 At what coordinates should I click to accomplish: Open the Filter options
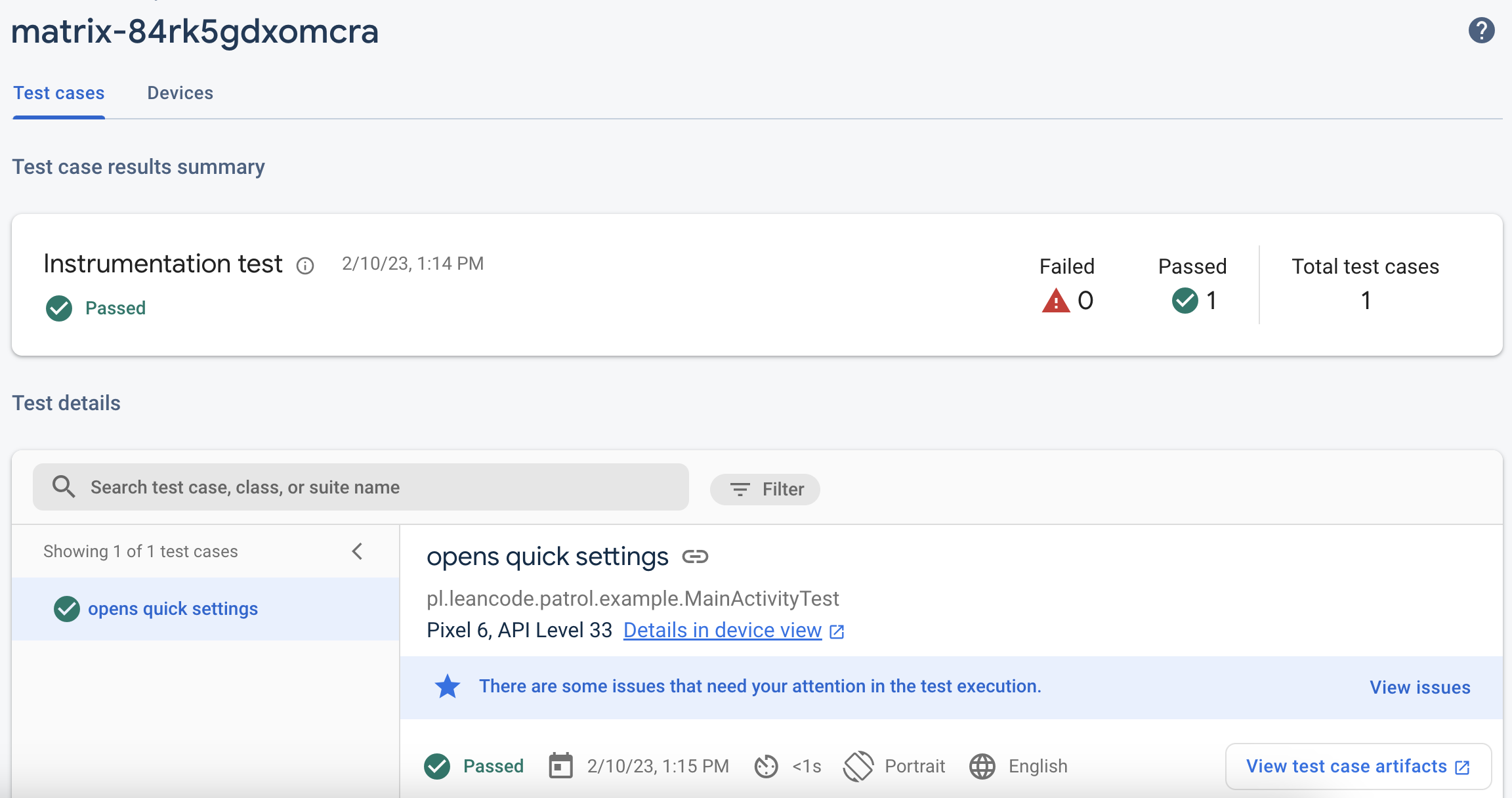tap(765, 489)
